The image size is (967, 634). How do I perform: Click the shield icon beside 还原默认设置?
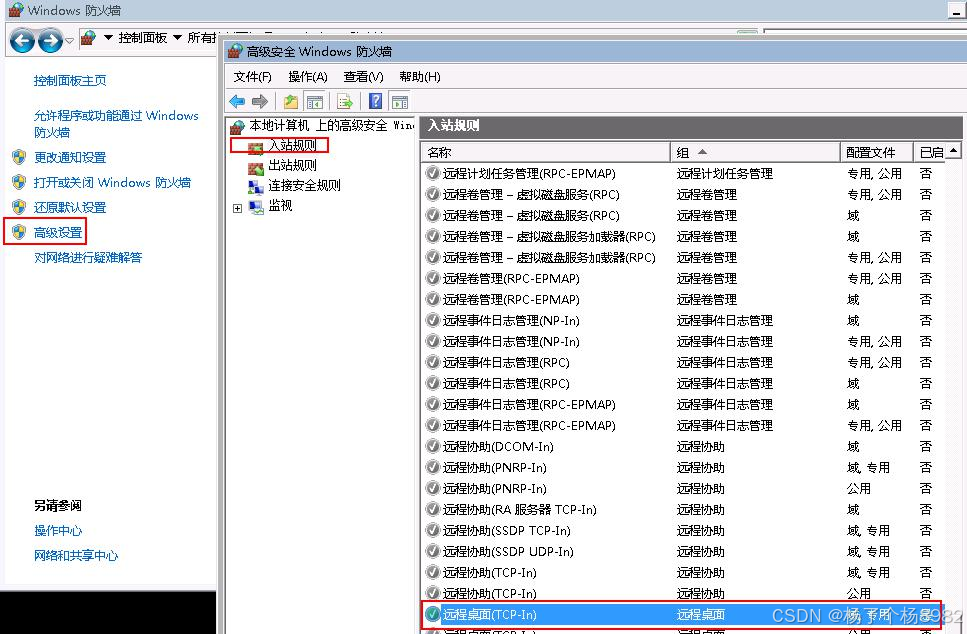(x=19, y=207)
